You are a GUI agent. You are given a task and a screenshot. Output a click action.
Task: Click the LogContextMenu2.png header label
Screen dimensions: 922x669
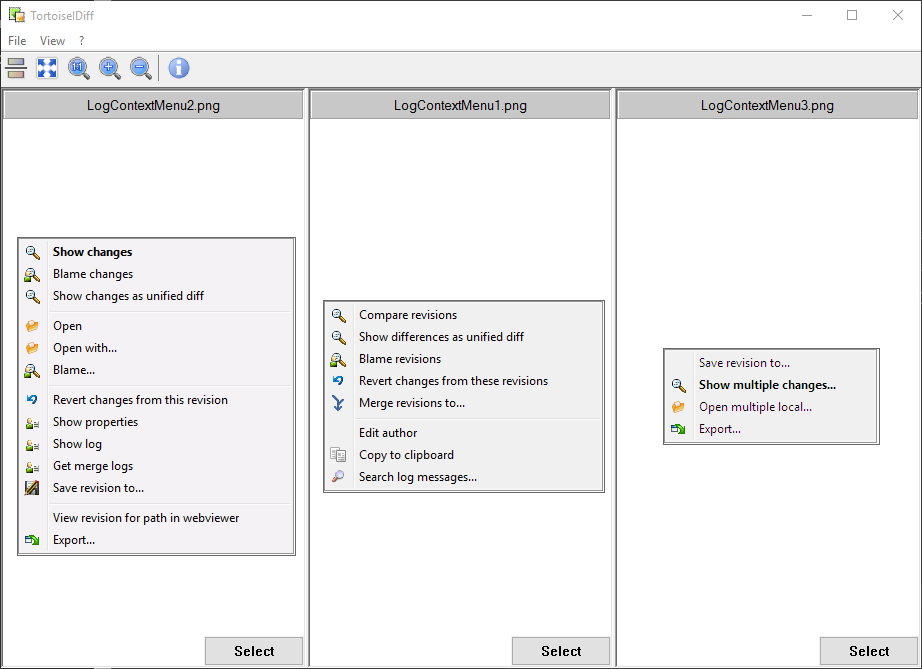(153, 105)
